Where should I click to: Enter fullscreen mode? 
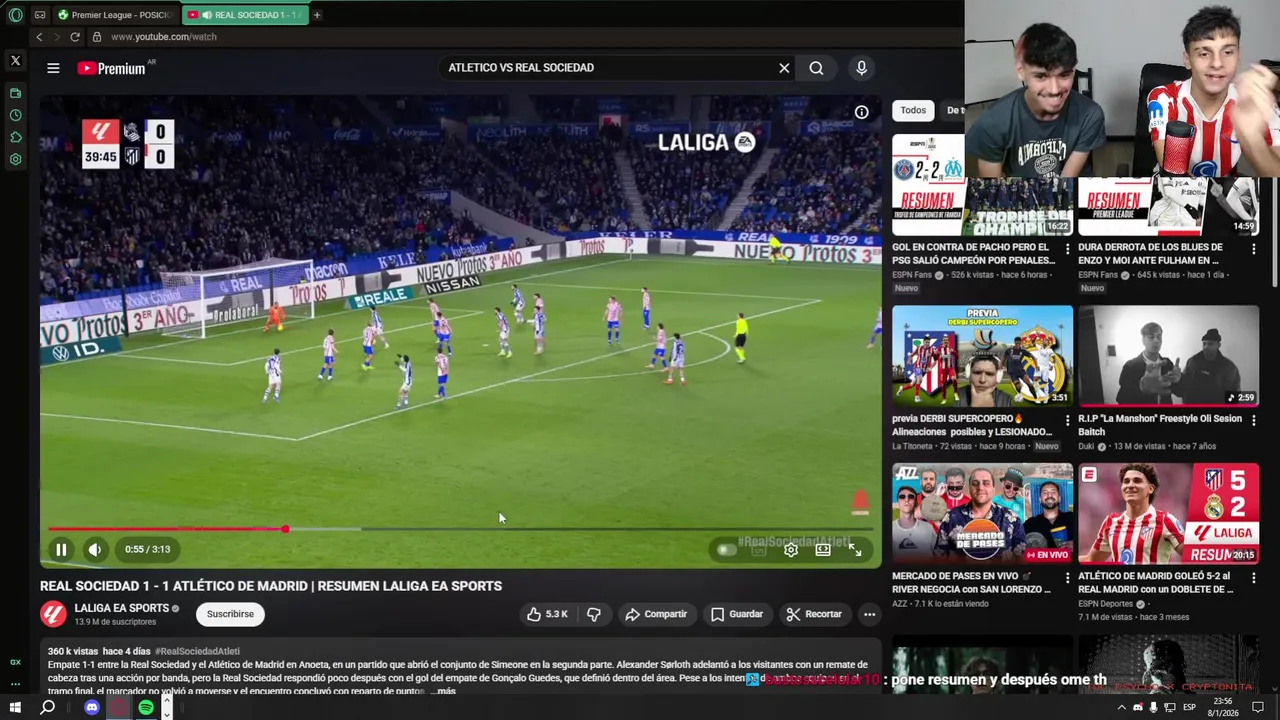click(855, 549)
